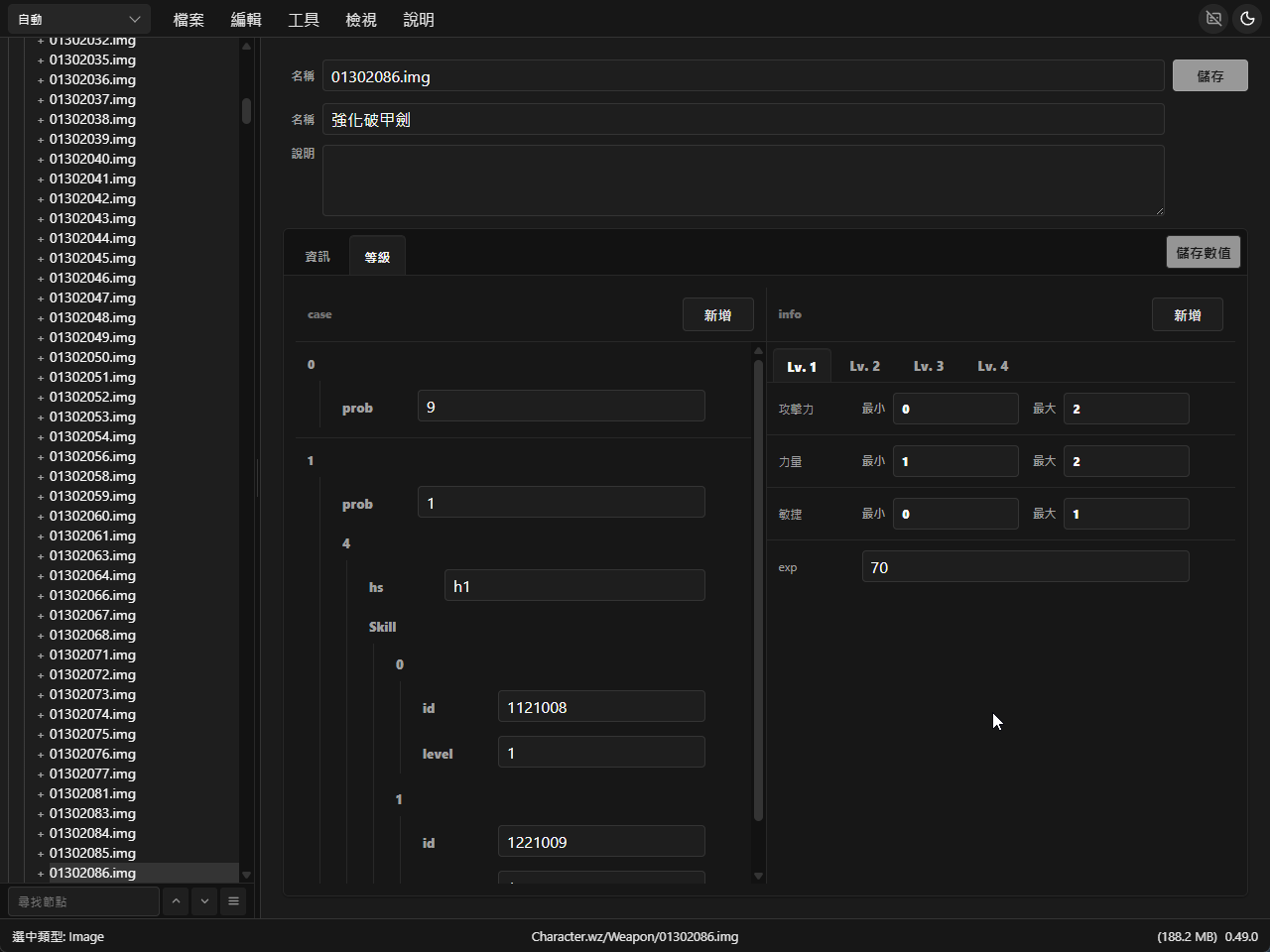
Task: Open the 說明 menu
Action: (419, 20)
